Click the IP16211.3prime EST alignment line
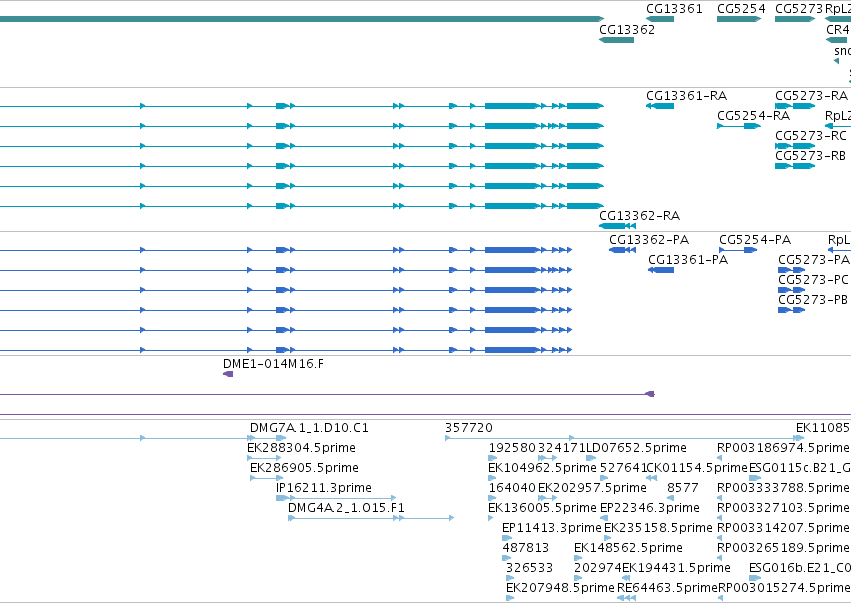 336,498
